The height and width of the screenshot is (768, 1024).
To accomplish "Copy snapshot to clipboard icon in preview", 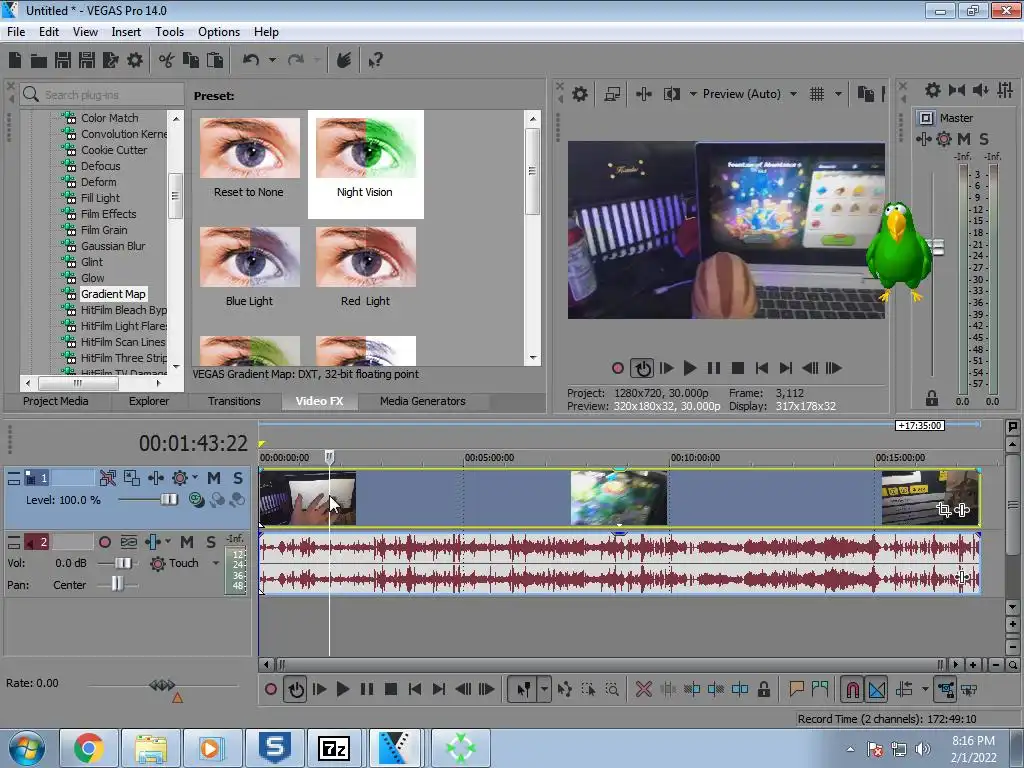I will tap(865, 94).
